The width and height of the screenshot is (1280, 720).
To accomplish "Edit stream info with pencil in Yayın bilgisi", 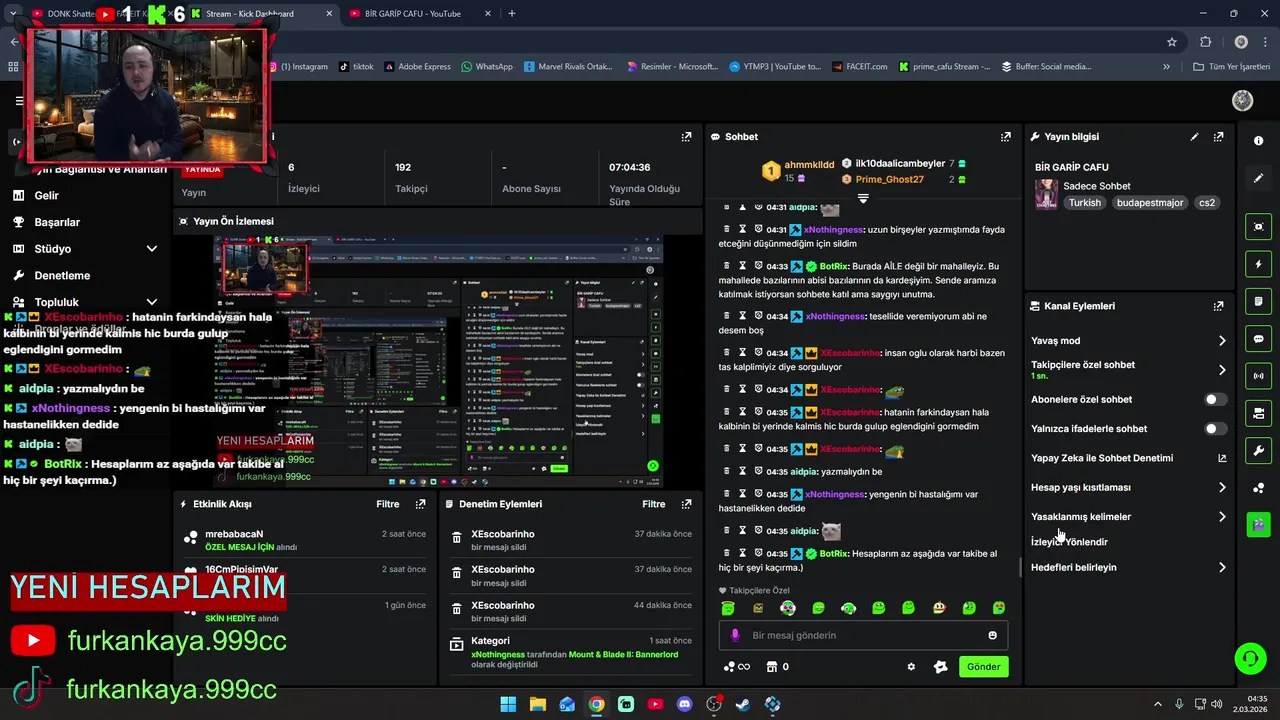I will (1194, 137).
